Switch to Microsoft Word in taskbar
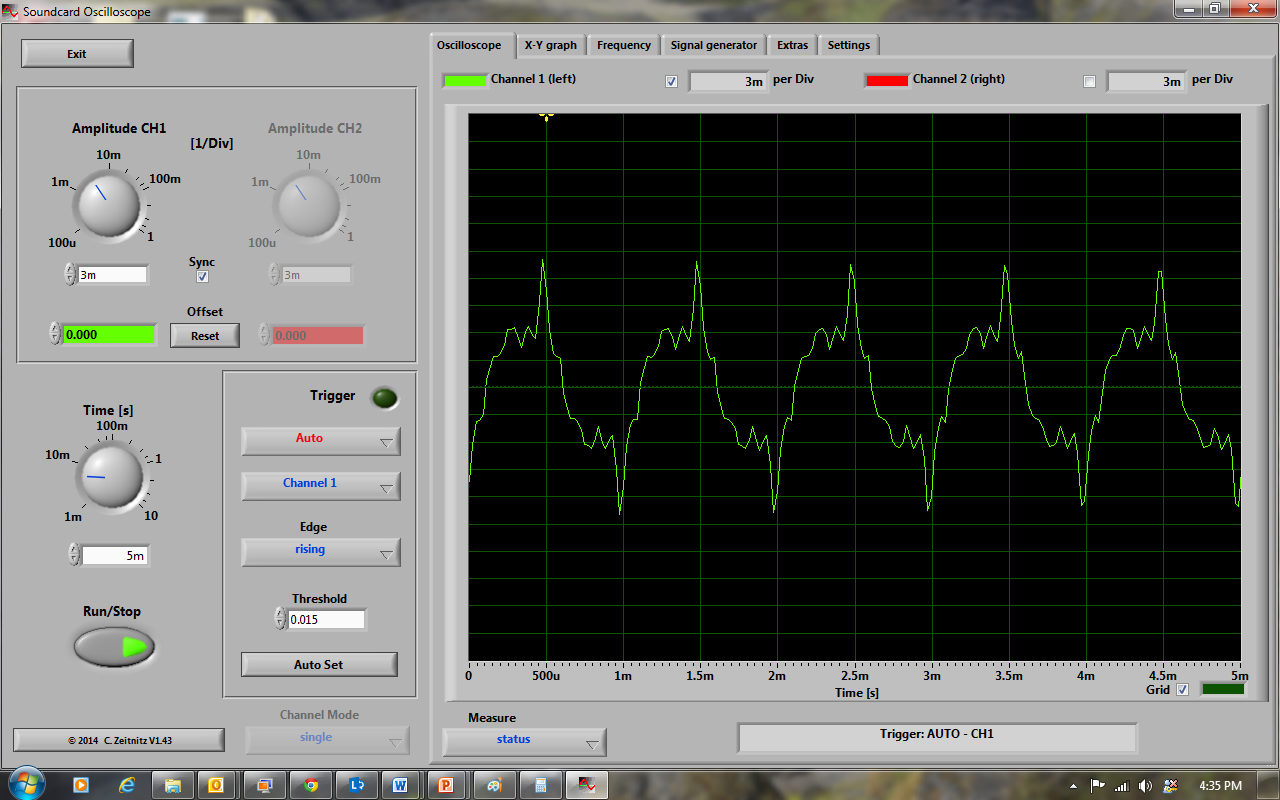The image size is (1280, 800). [401, 785]
